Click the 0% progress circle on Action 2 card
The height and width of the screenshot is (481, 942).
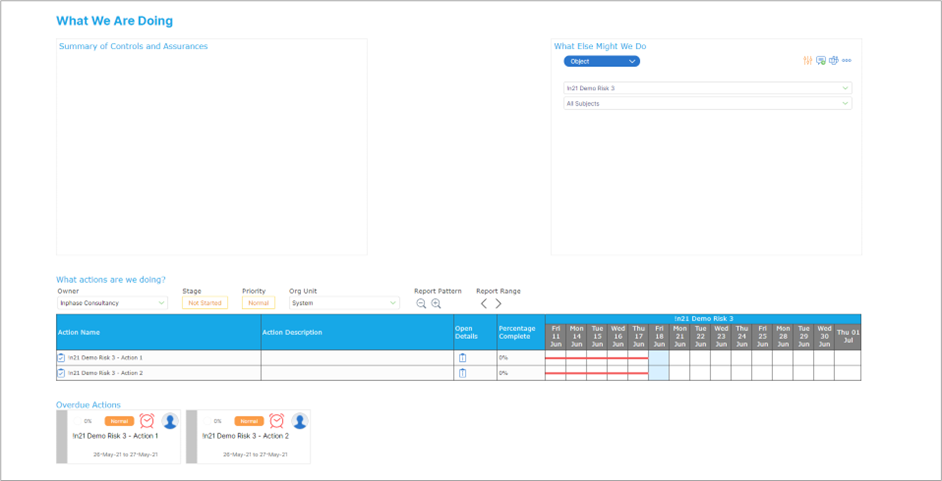(x=207, y=421)
